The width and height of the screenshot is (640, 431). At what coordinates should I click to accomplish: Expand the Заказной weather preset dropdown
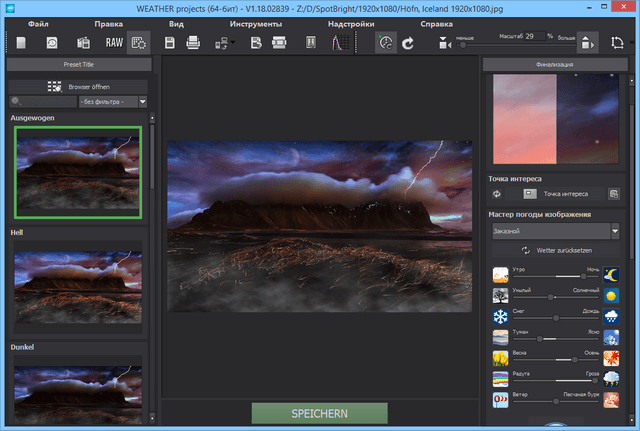[615, 231]
